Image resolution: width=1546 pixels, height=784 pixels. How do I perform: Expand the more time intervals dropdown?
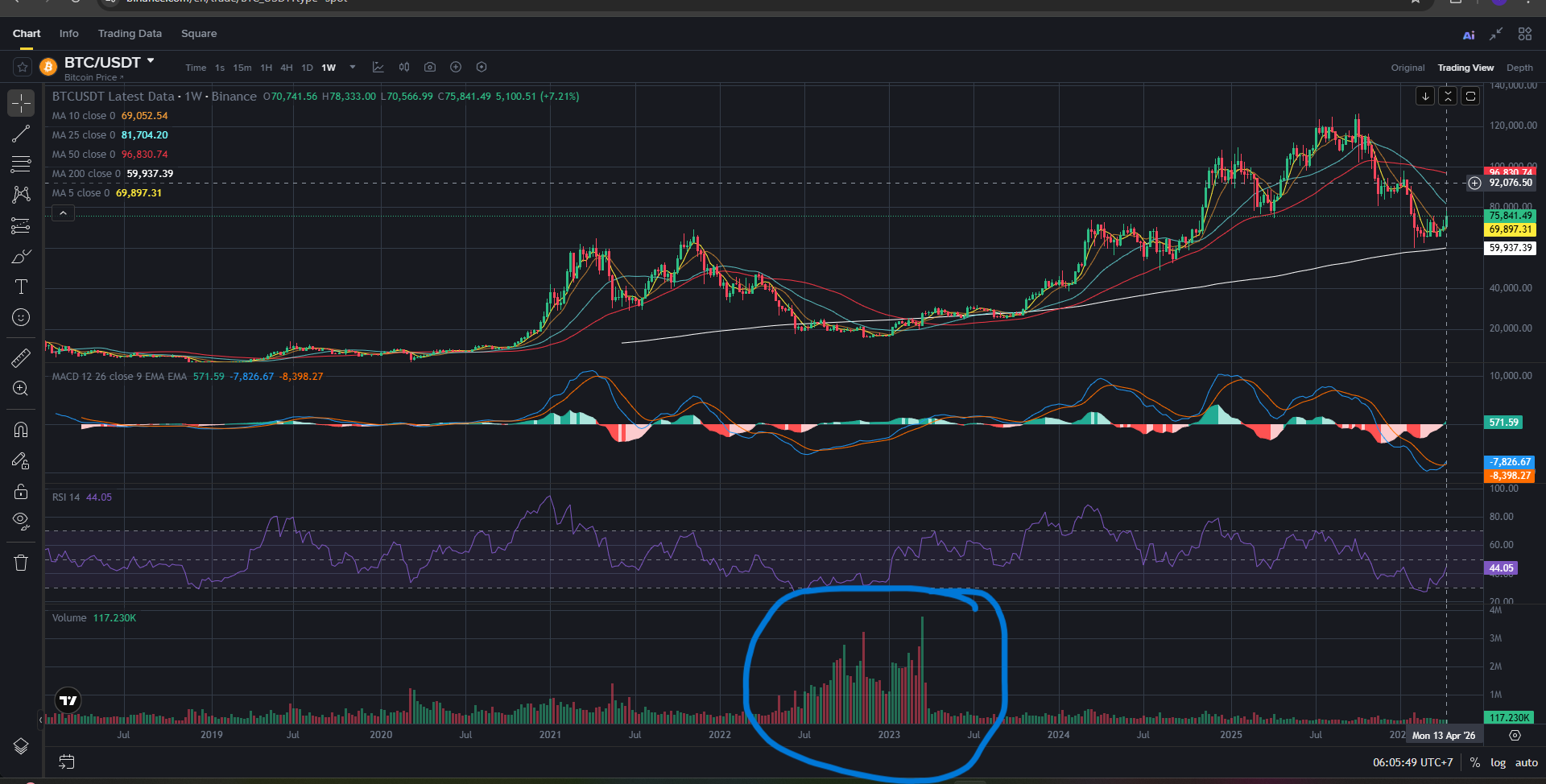point(353,68)
